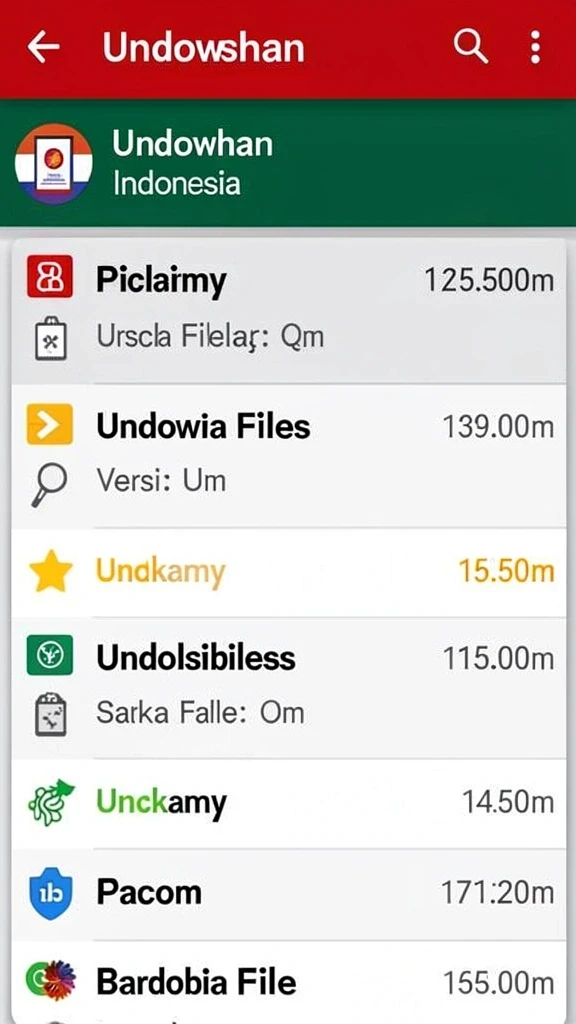The width and height of the screenshot is (576, 1024).
Task: Tap the yellow Undowia Files arrow icon
Action: click(x=50, y=424)
